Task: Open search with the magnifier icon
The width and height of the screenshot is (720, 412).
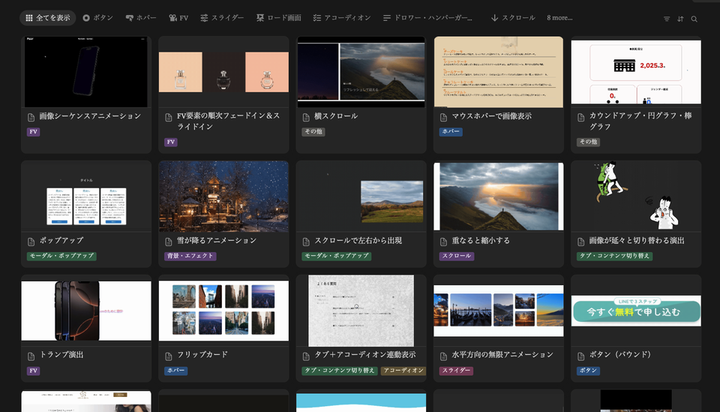Action: tap(695, 18)
